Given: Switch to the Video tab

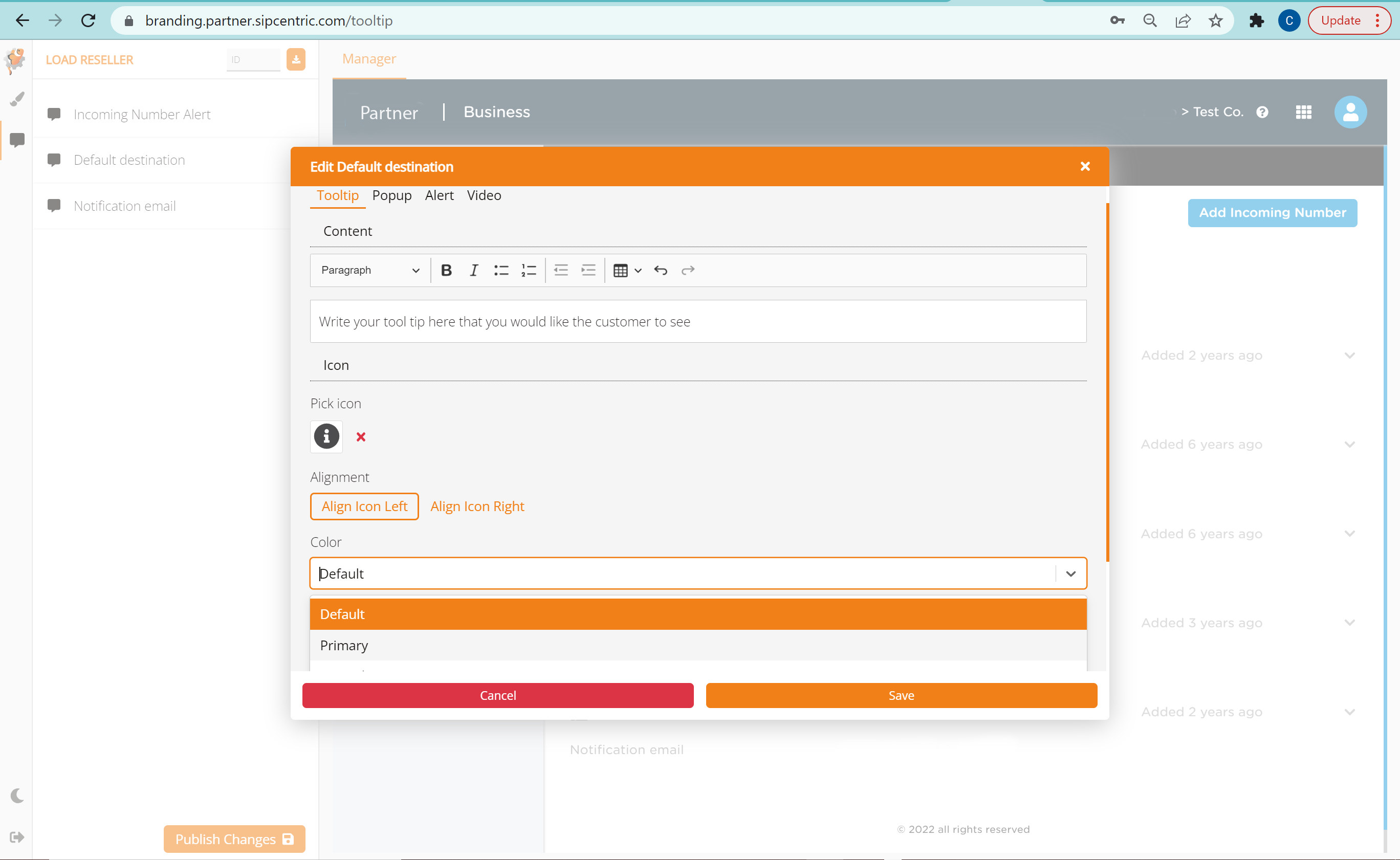Looking at the screenshot, I should click(x=484, y=195).
